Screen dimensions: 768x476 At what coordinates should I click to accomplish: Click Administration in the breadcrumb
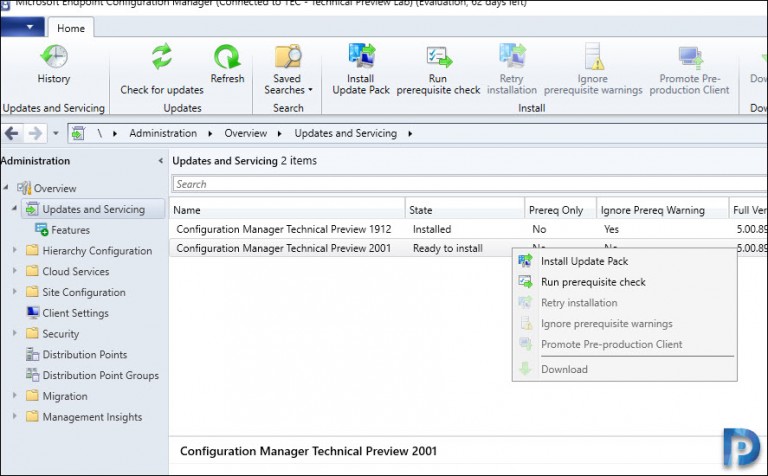pos(163,133)
